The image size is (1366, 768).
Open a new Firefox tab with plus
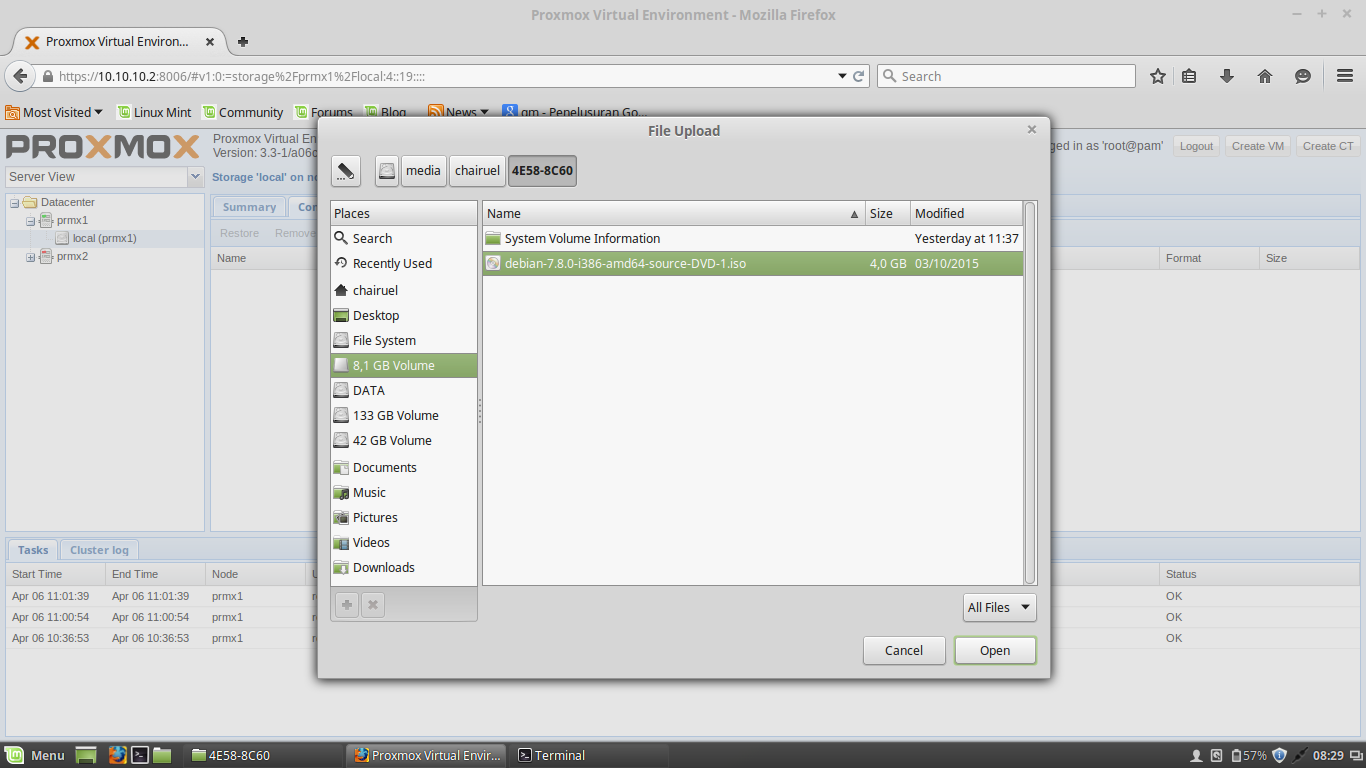click(x=243, y=42)
